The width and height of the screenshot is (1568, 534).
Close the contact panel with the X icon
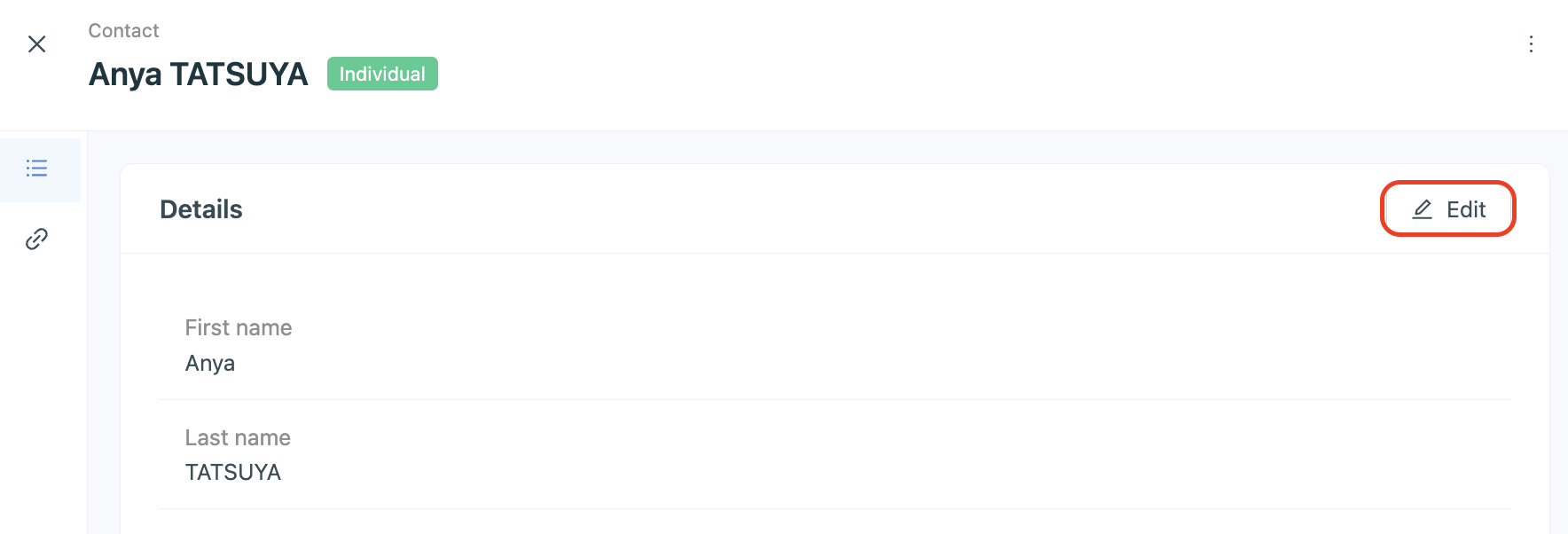[x=36, y=44]
